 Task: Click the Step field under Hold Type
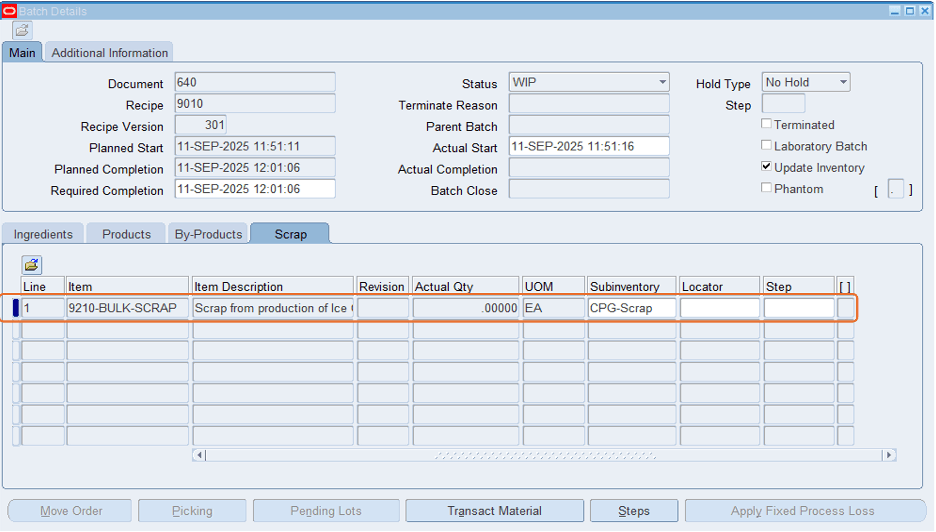coord(783,103)
